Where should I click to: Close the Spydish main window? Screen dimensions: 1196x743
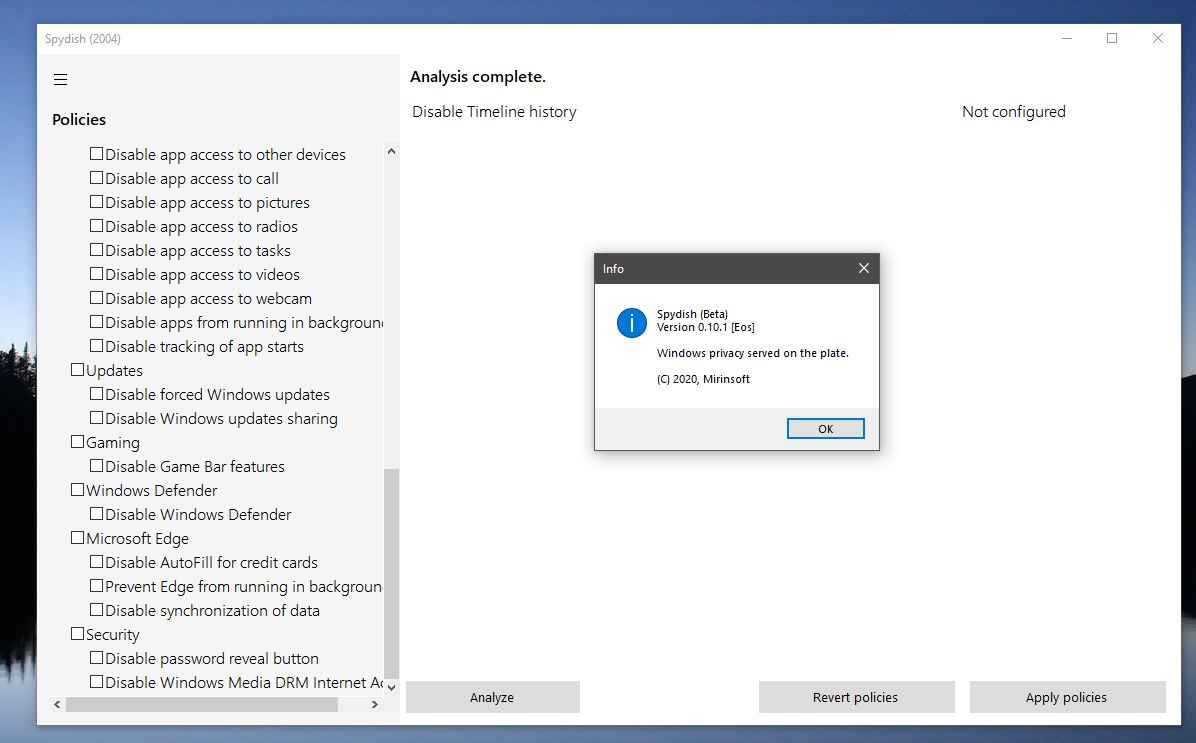pyautogui.click(x=1158, y=38)
